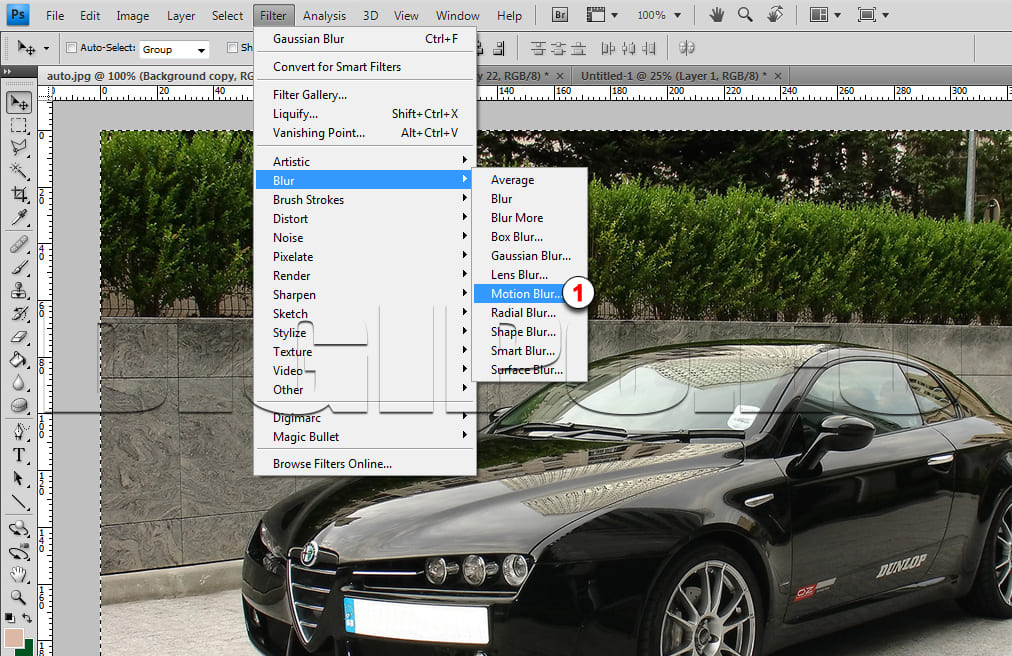Select the Rectangular Marquee tool
Screen dimensions: 1012x656
(19, 125)
